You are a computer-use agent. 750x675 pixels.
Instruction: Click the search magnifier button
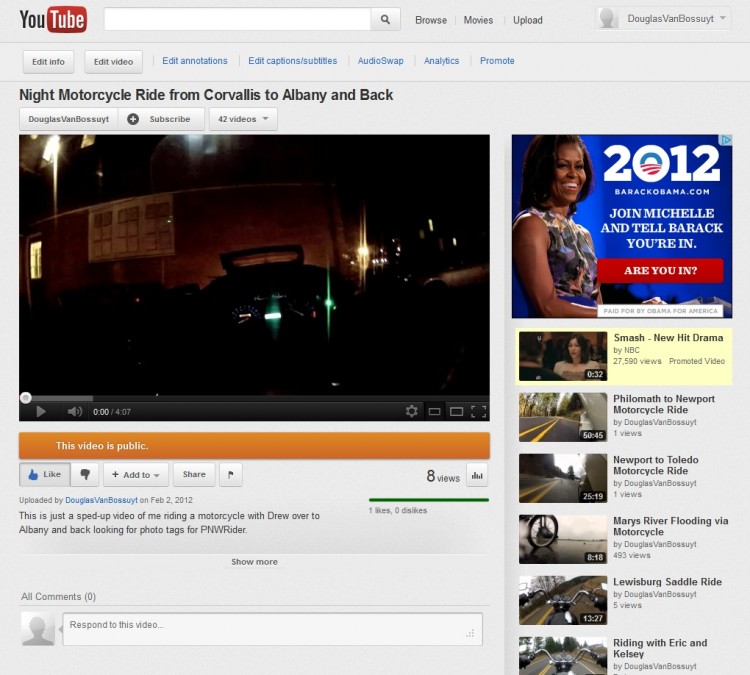[385, 20]
